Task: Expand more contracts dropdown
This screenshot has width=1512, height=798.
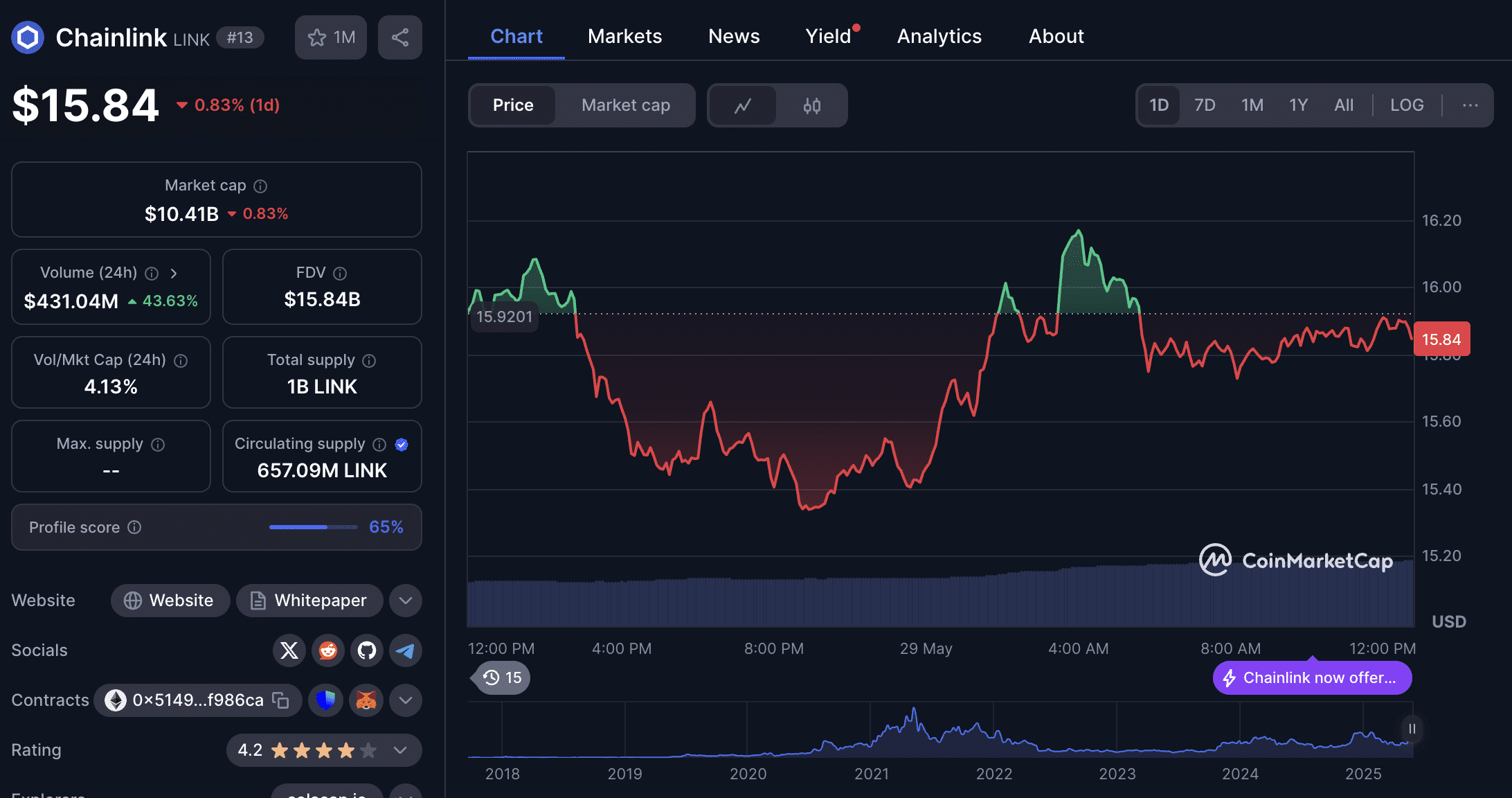Action: click(406, 700)
